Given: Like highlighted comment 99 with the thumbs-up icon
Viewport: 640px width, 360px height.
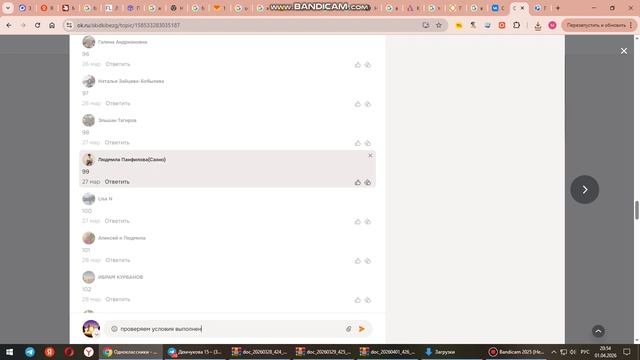Looking at the screenshot, I should click(358, 182).
